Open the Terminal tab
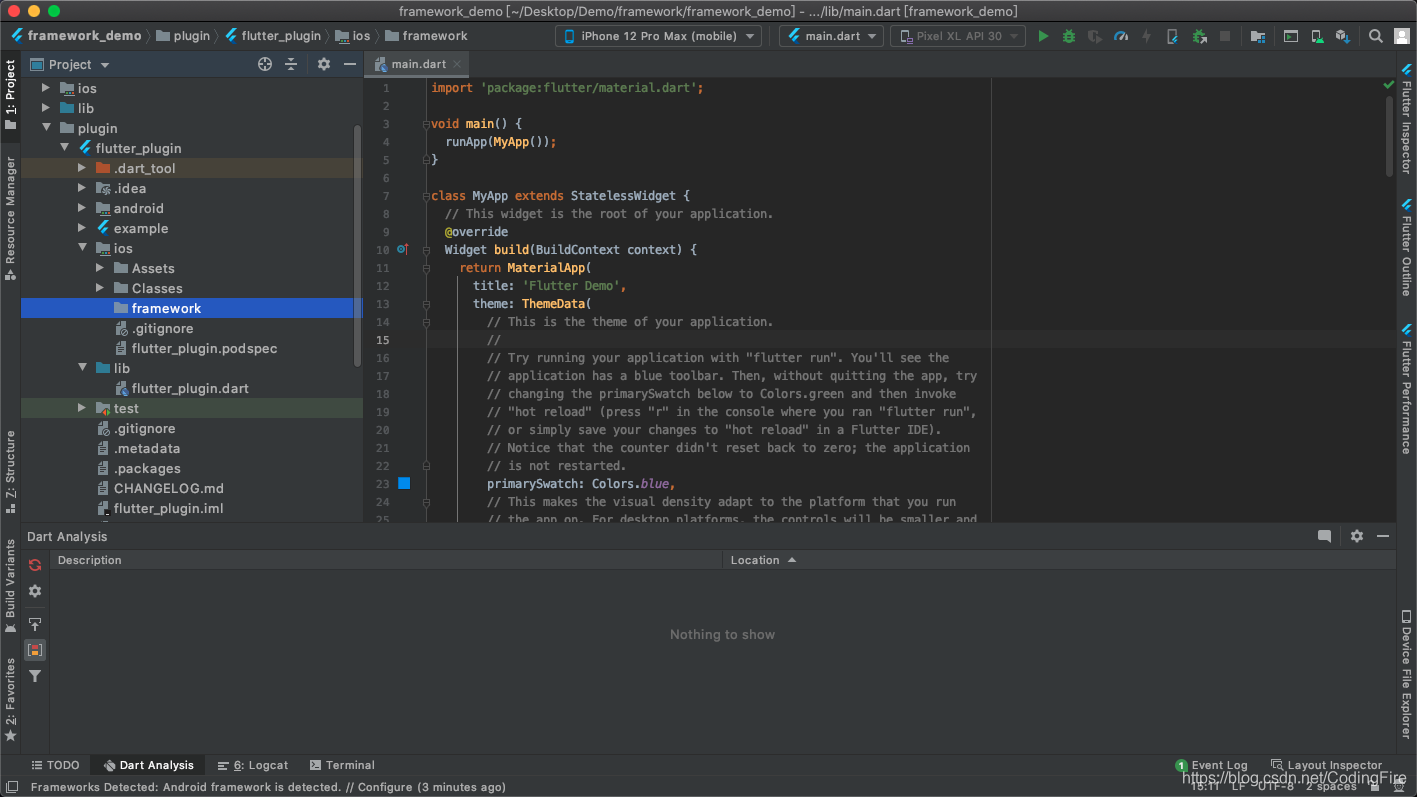This screenshot has height=797, width=1417. pos(342,765)
